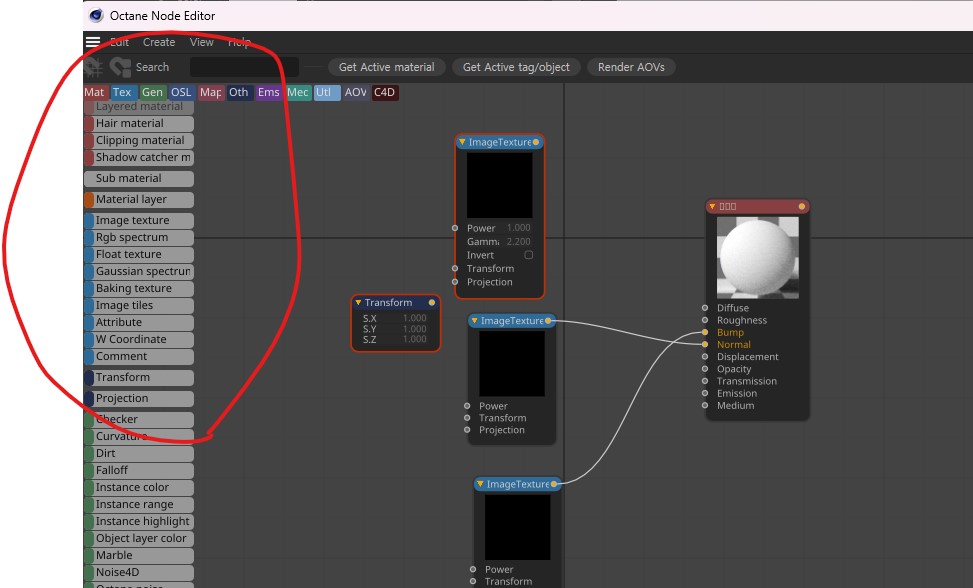Click inside the Search input field
This screenshot has width=973, height=588.
(244, 67)
